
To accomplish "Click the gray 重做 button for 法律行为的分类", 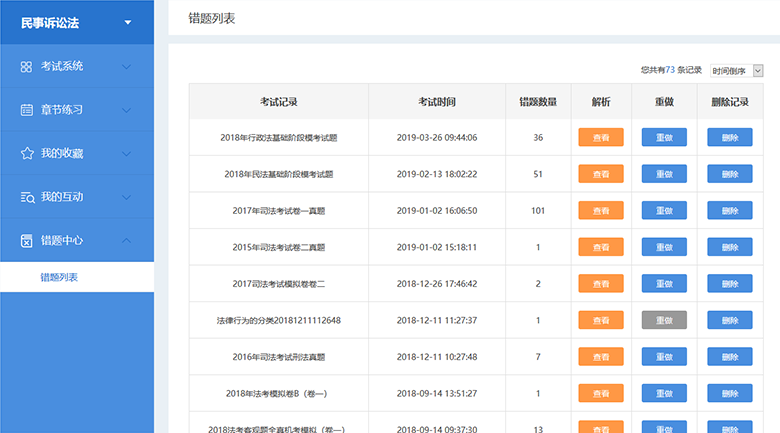I will point(664,320).
